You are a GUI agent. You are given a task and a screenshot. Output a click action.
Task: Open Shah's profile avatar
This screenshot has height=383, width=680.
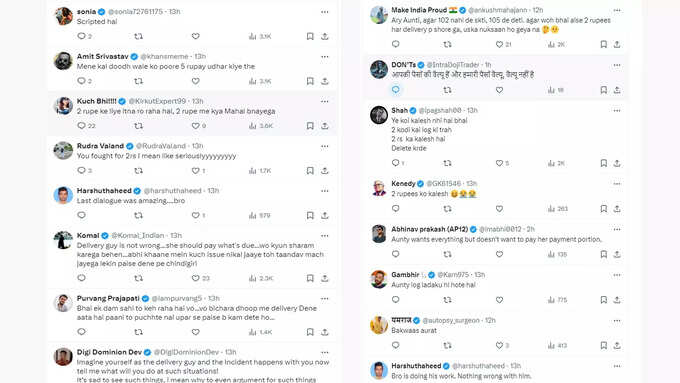click(379, 115)
